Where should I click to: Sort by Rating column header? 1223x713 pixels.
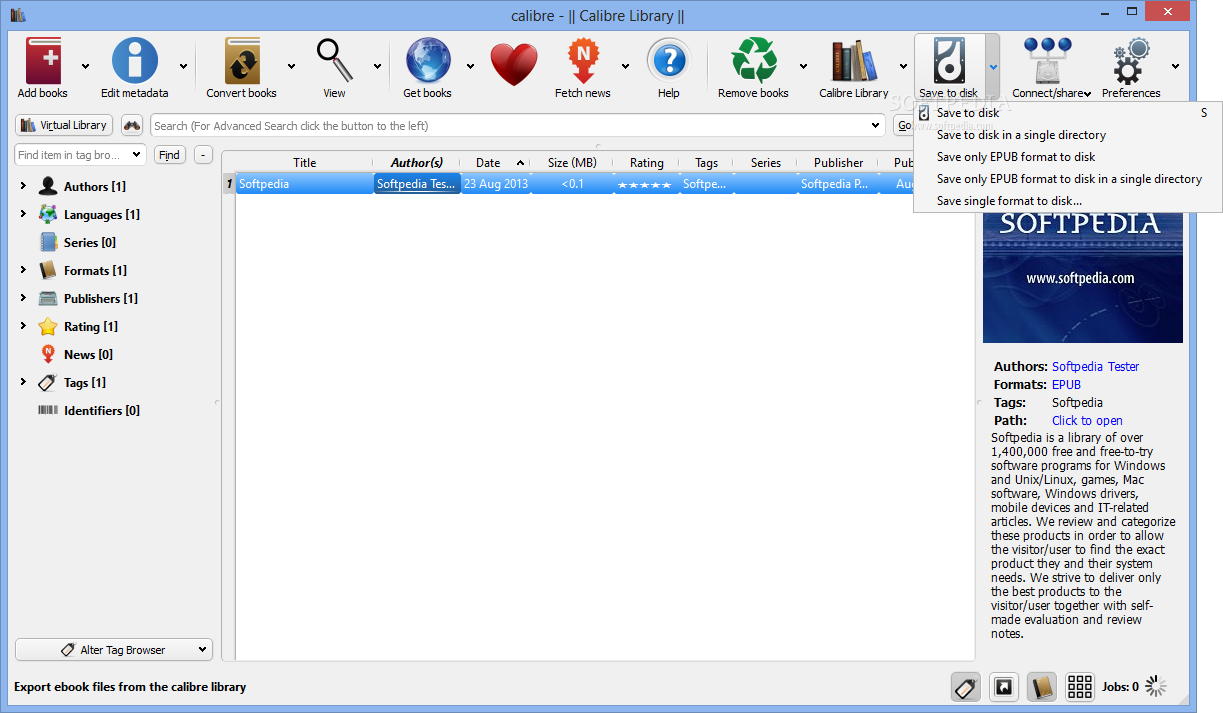(646, 163)
